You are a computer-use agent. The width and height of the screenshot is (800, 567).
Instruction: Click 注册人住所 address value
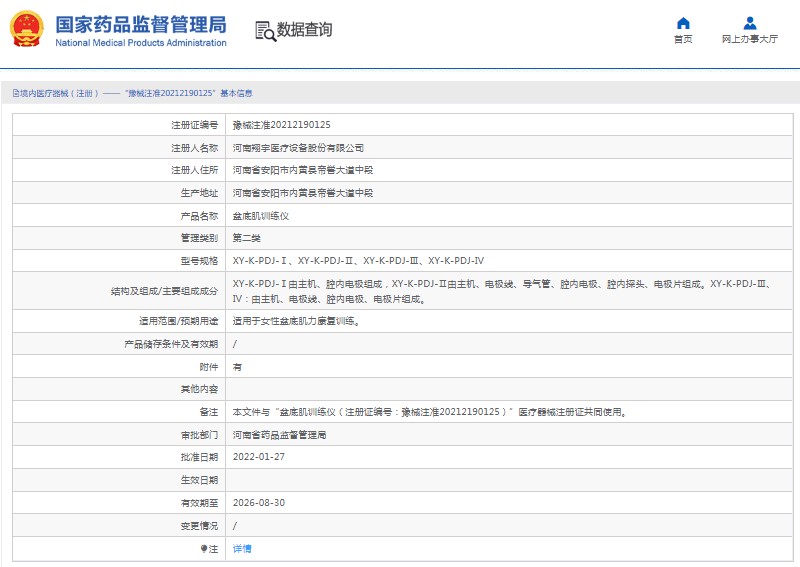[x=303, y=170]
